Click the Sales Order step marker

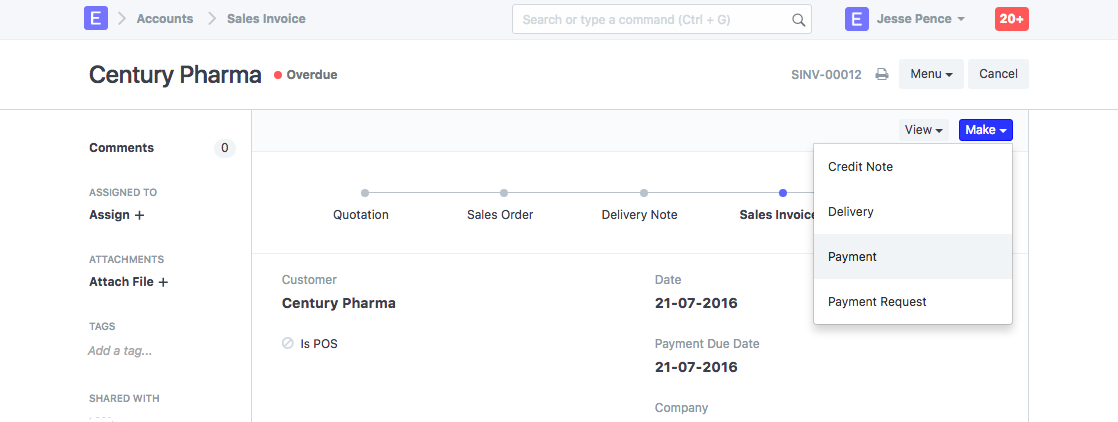(x=504, y=193)
